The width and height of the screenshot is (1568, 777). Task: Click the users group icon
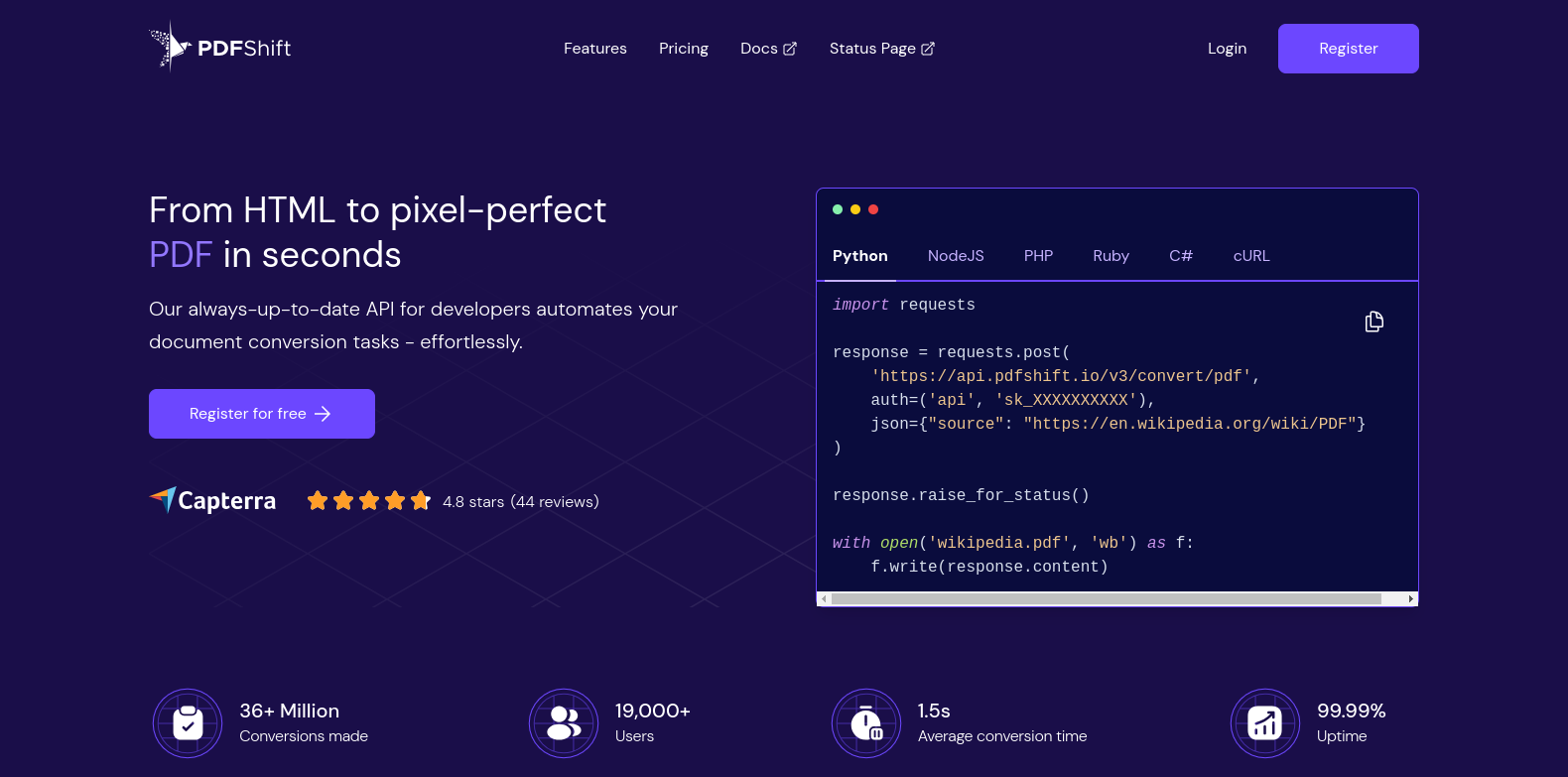click(x=564, y=723)
